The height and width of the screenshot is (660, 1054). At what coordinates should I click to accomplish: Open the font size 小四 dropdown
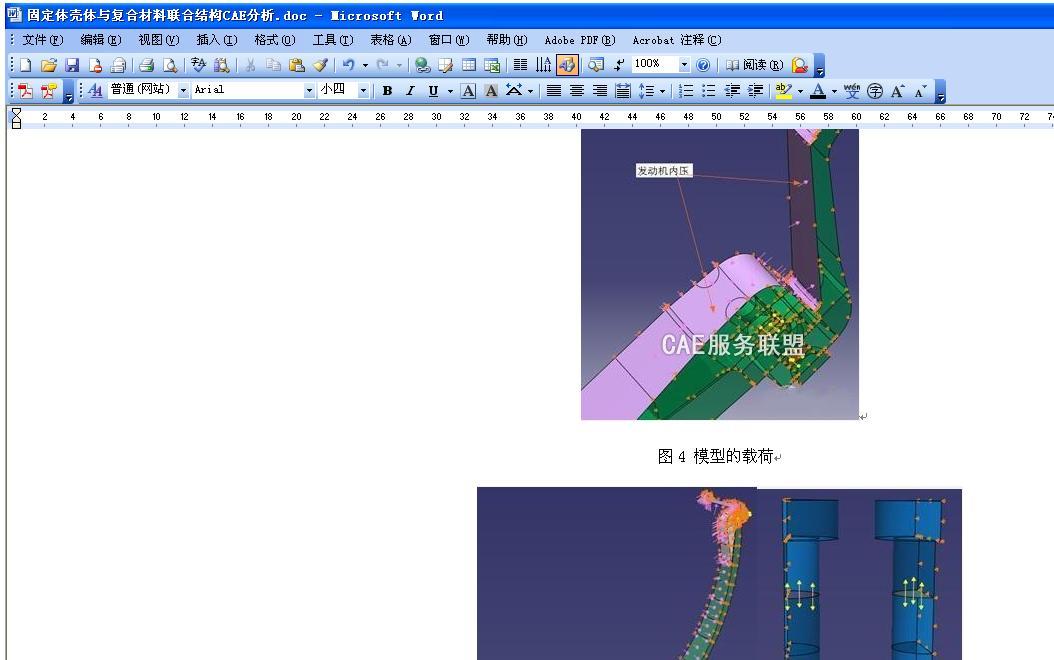(x=362, y=91)
